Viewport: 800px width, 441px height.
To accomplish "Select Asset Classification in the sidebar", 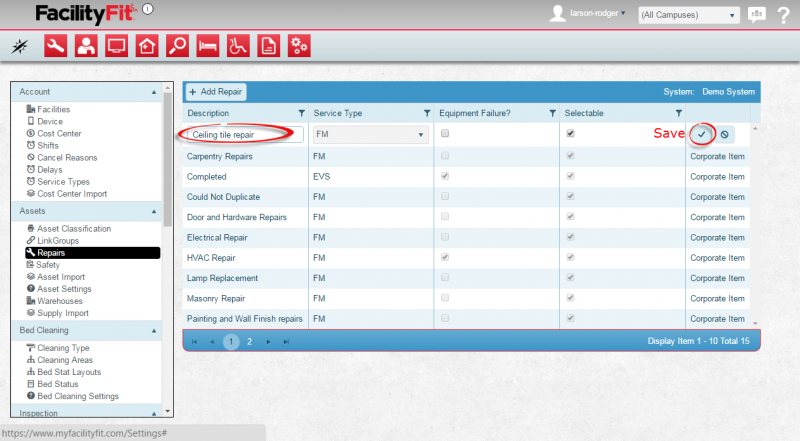I will click(74, 229).
